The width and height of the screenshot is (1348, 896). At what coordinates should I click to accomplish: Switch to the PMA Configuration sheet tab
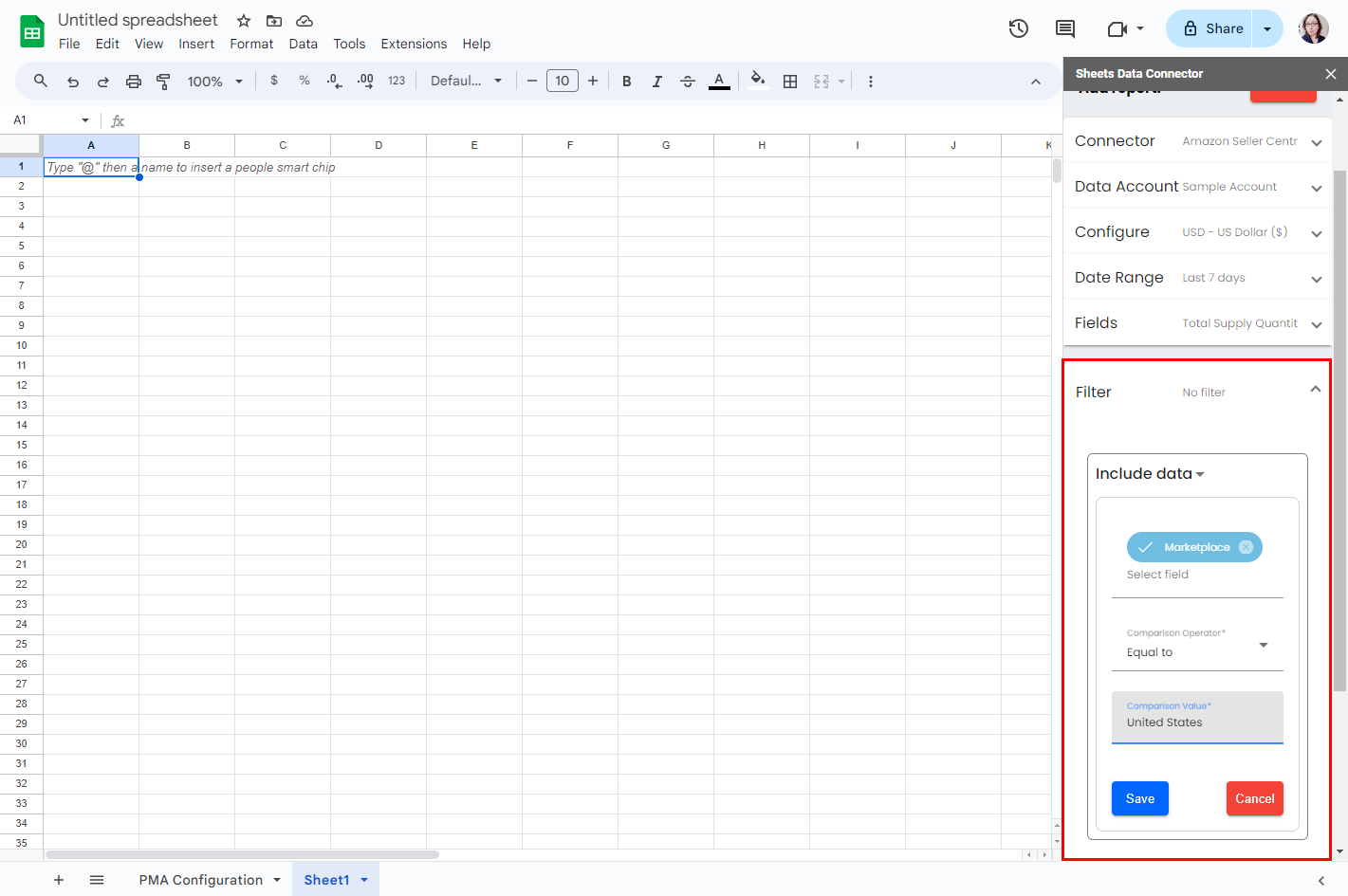point(201,880)
